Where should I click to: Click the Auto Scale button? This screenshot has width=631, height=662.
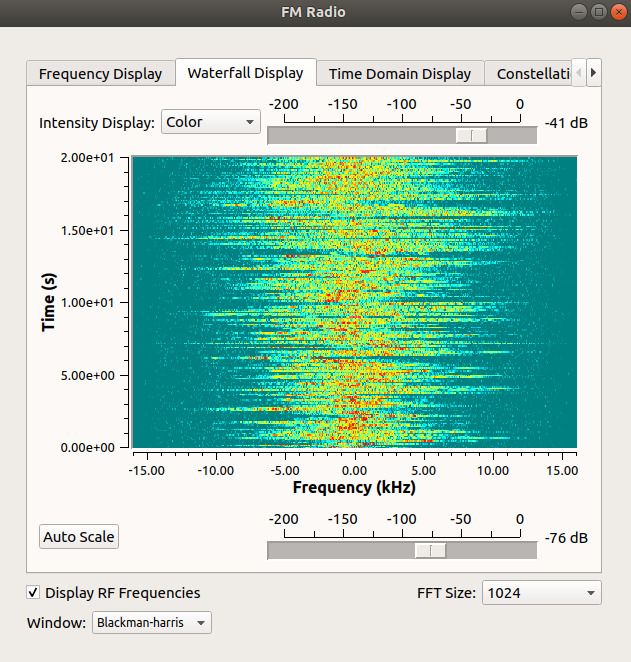click(x=79, y=537)
